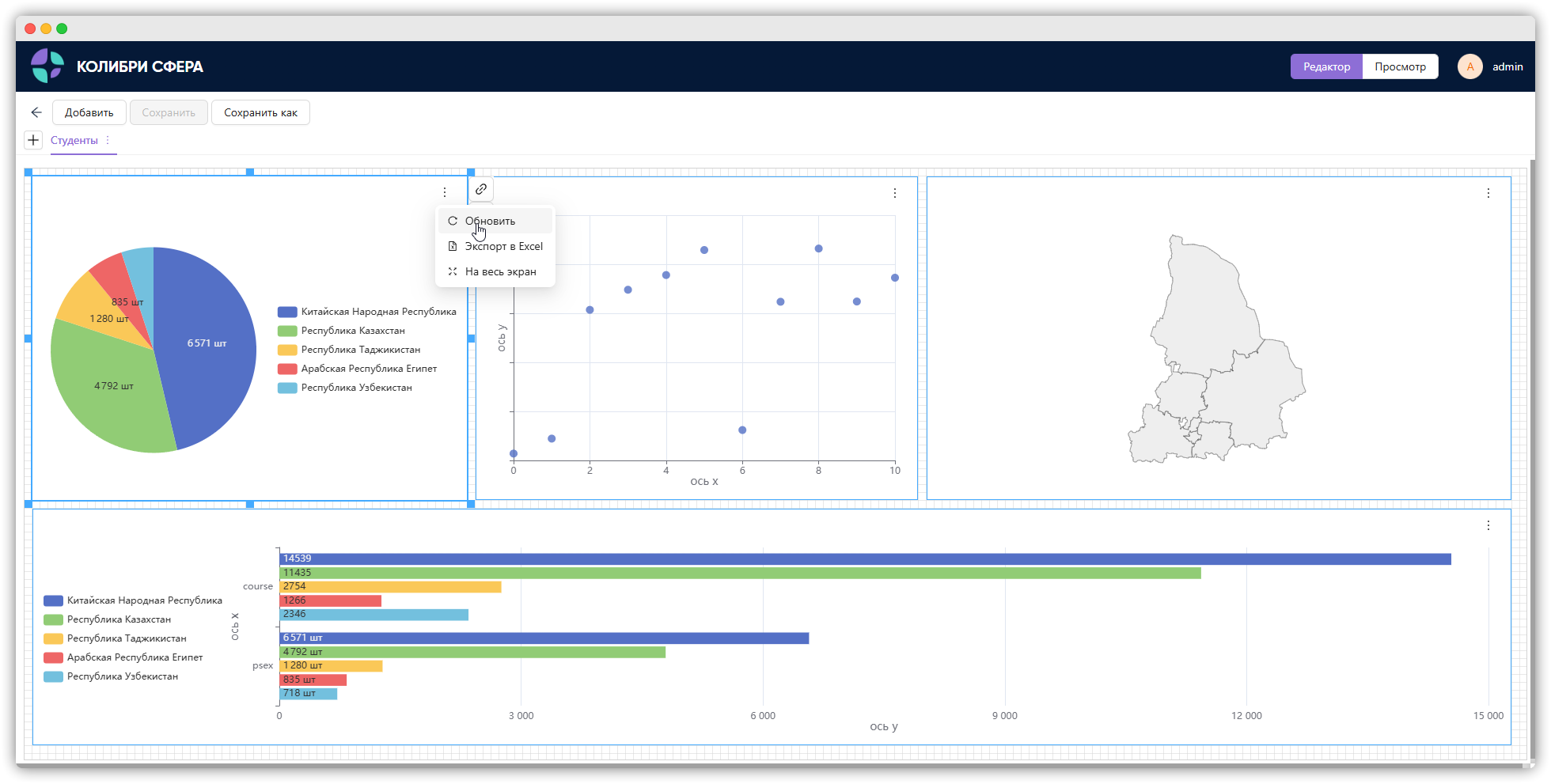This screenshot has width=1551, height=784.
Task: Click the admin username
Action: click(x=1507, y=66)
